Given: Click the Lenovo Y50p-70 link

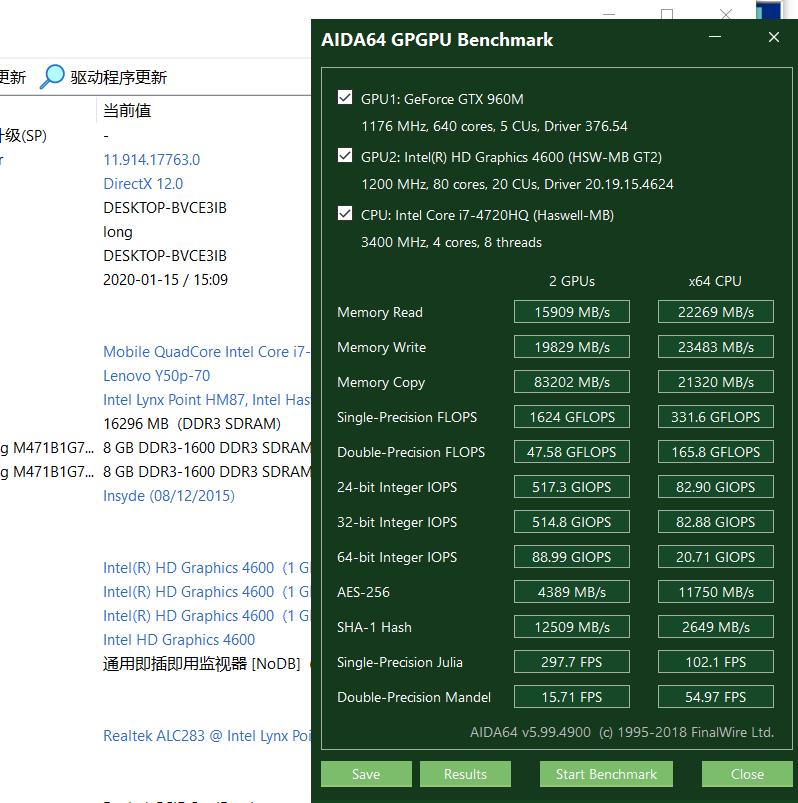Looking at the screenshot, I should pos(156,376).
